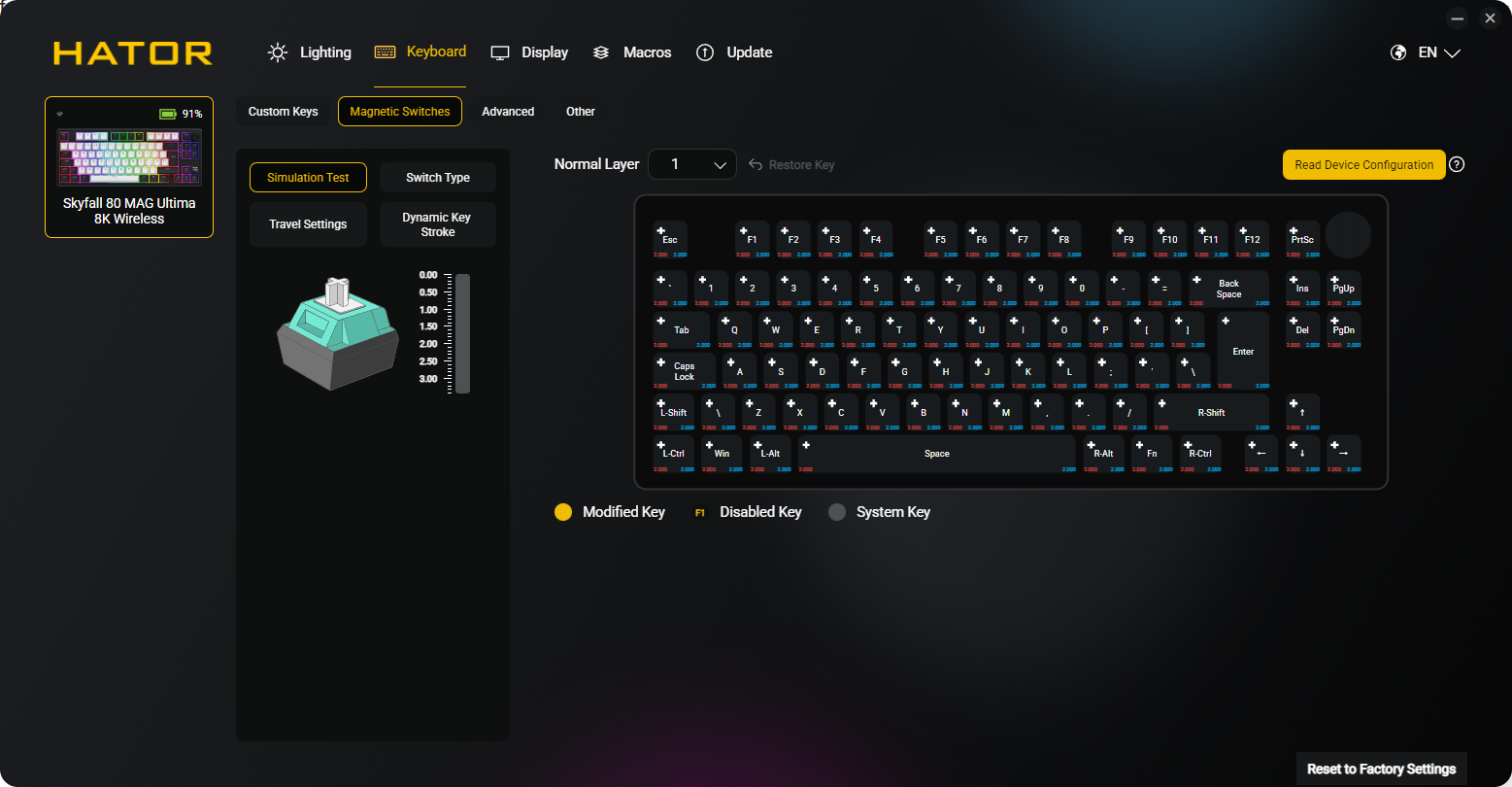This screenshot has width=1512, height=787.
Task: Select the L-Shift key
Action: pyautogui.click(x=673, y=413)
